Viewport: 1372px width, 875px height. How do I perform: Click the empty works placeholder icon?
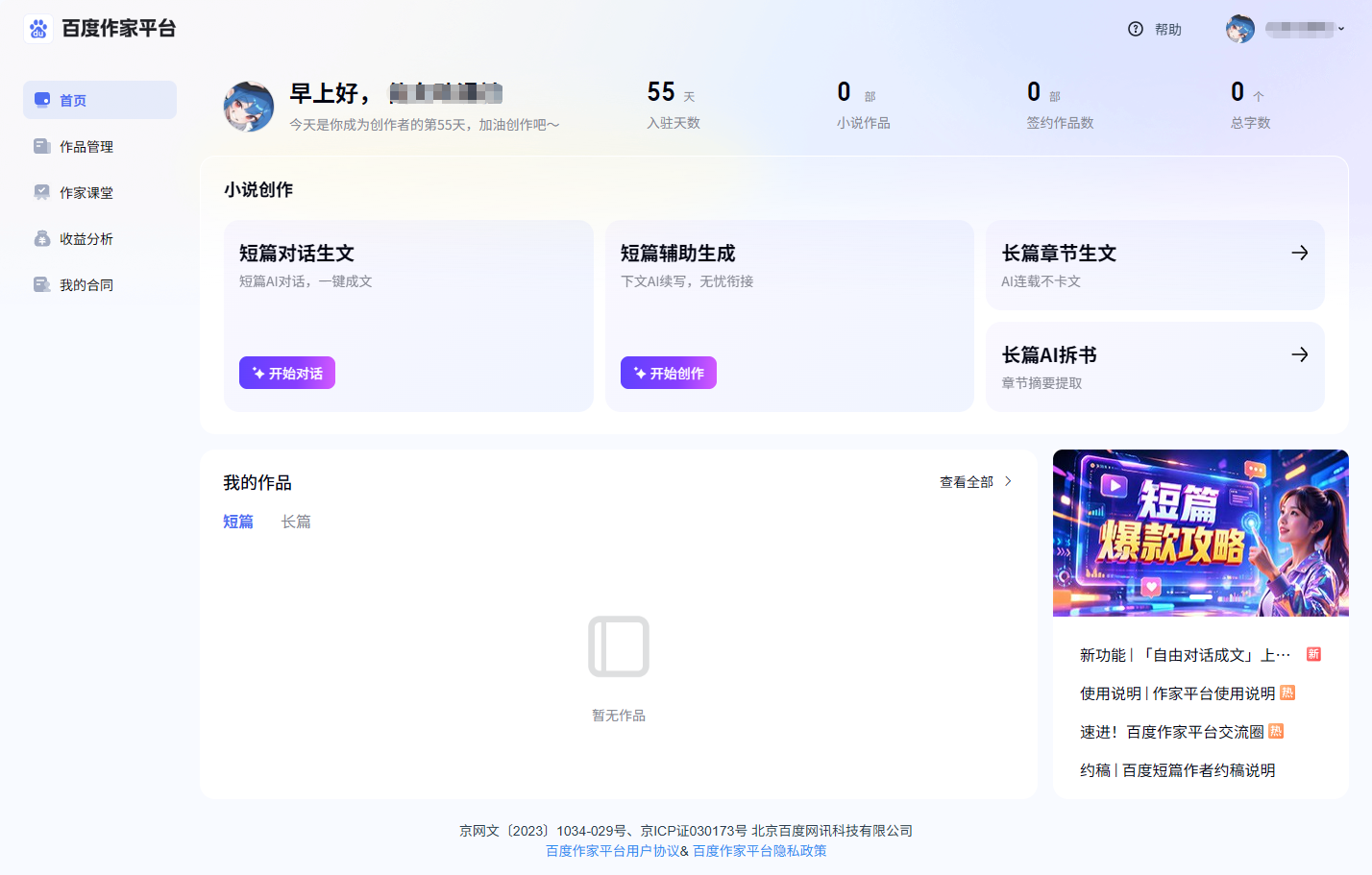coord(619,646)
